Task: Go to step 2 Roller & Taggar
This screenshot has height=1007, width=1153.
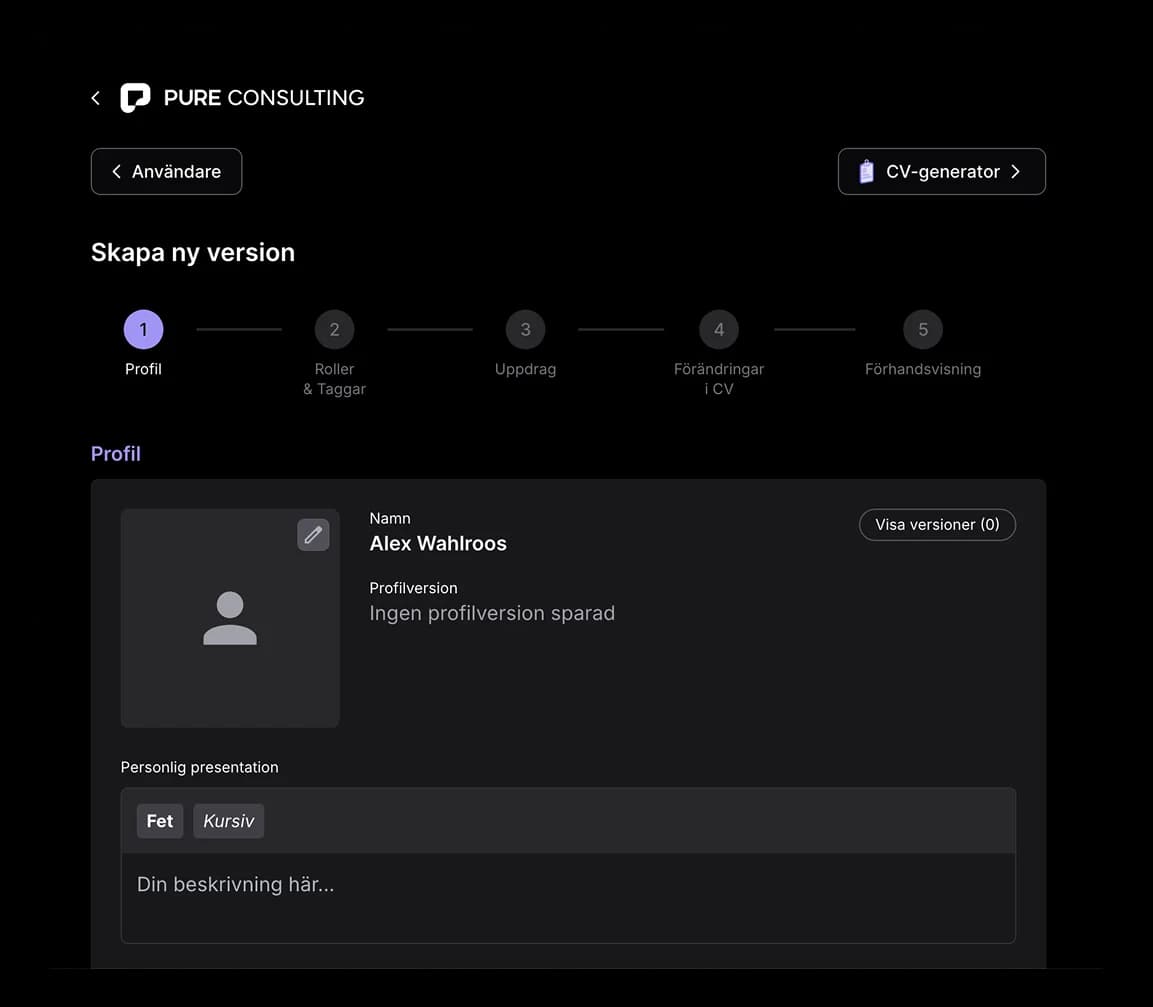Action: 335,330
